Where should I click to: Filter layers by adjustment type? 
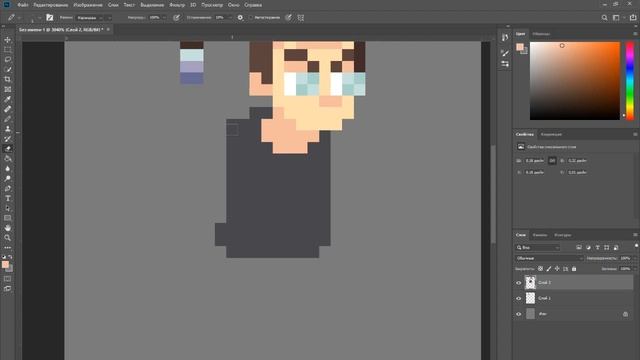click(588, 247)
